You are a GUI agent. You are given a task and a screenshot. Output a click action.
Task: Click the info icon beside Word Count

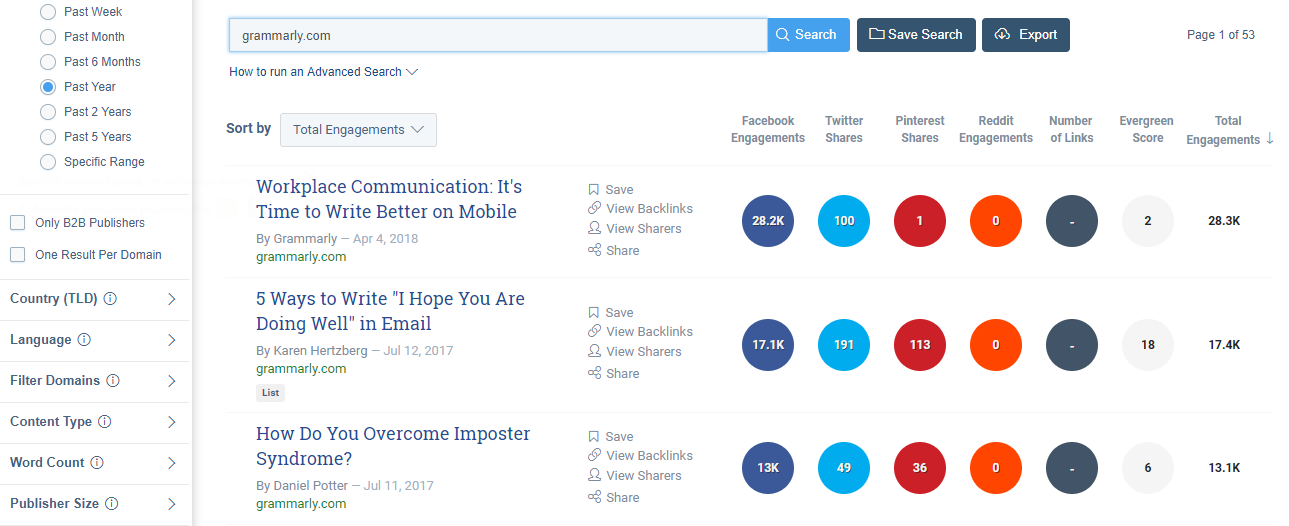click(x=96, y=463)
